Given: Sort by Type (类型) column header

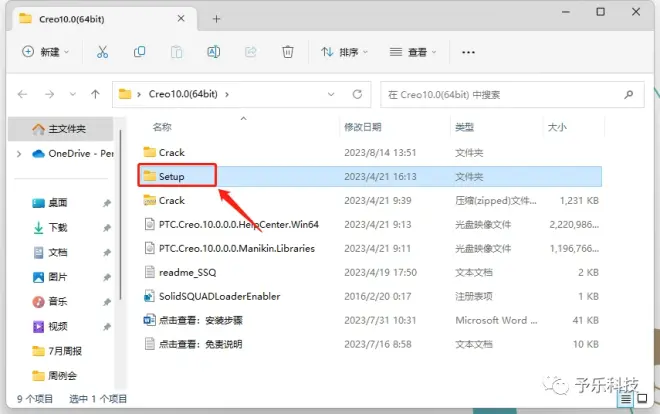Looking at the screenshot, I should (x=465, y=127).
